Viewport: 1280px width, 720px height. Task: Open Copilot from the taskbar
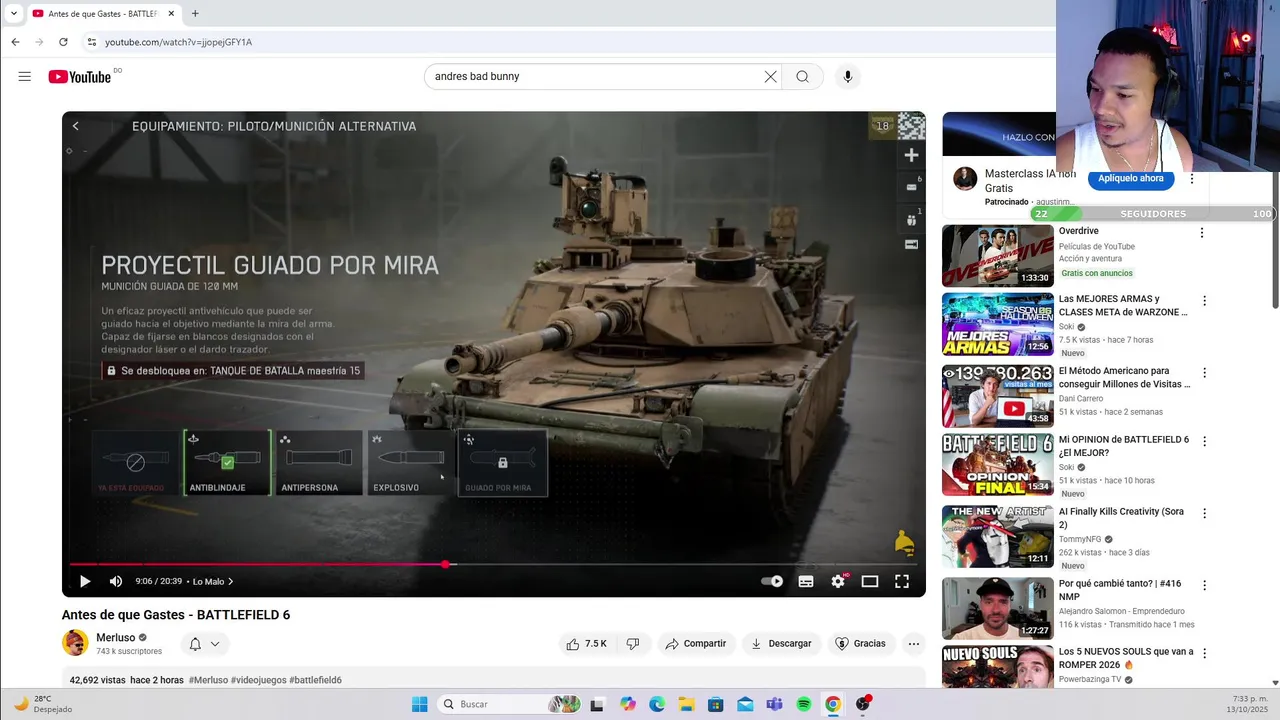[x=627, y=704]
